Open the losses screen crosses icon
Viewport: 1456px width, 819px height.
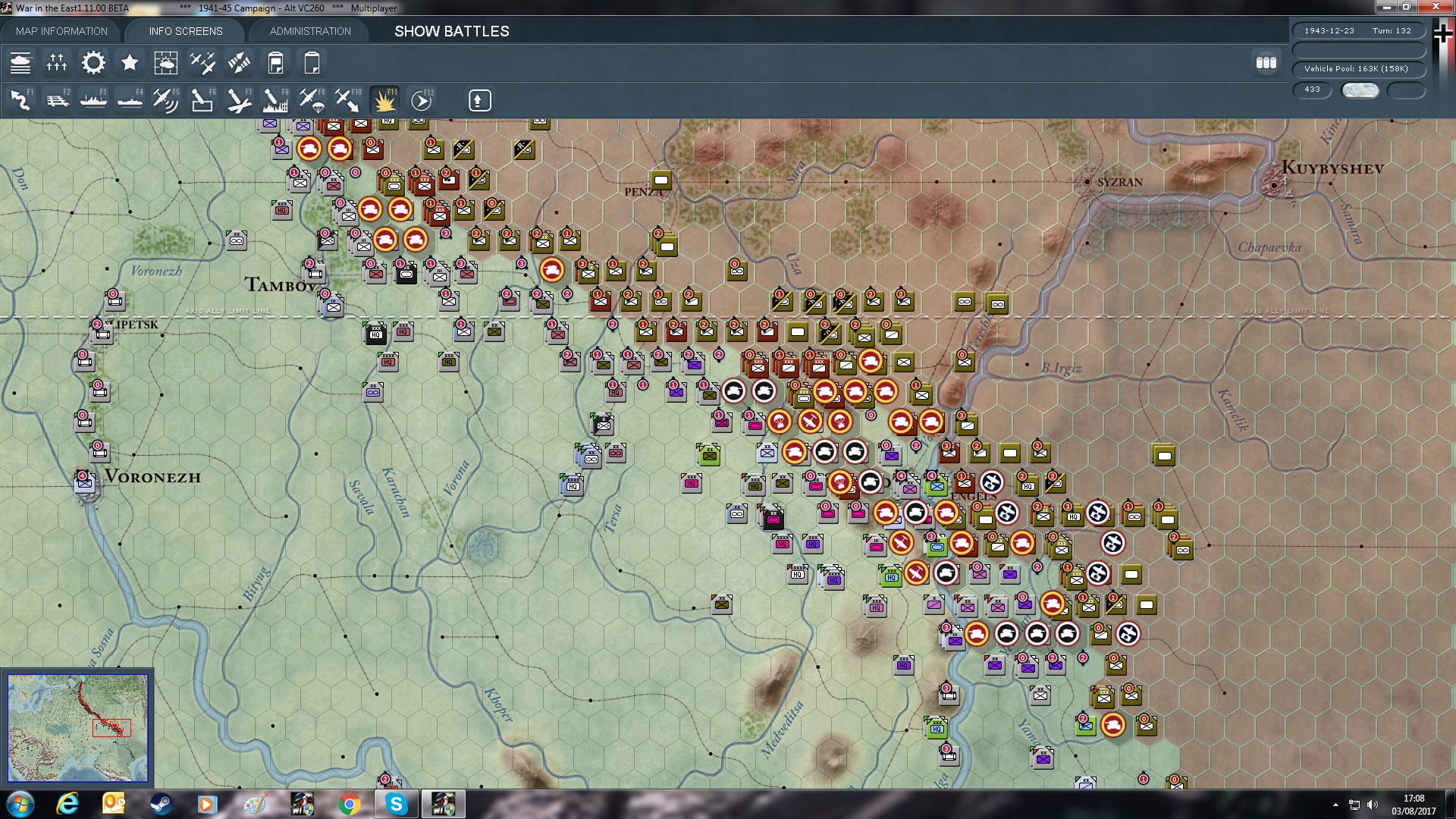point(57,63)
